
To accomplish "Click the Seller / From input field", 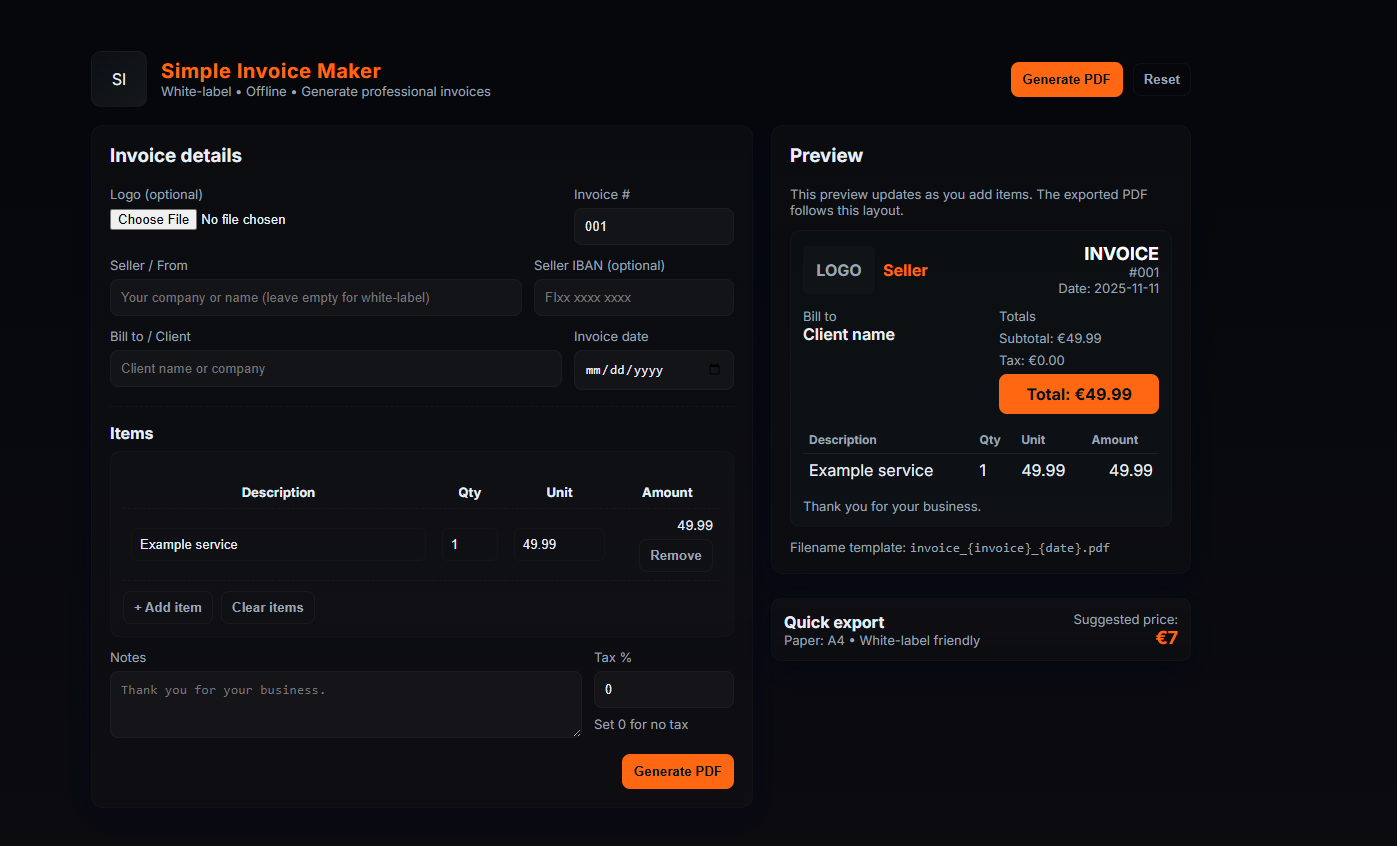I will pos(315,297).
